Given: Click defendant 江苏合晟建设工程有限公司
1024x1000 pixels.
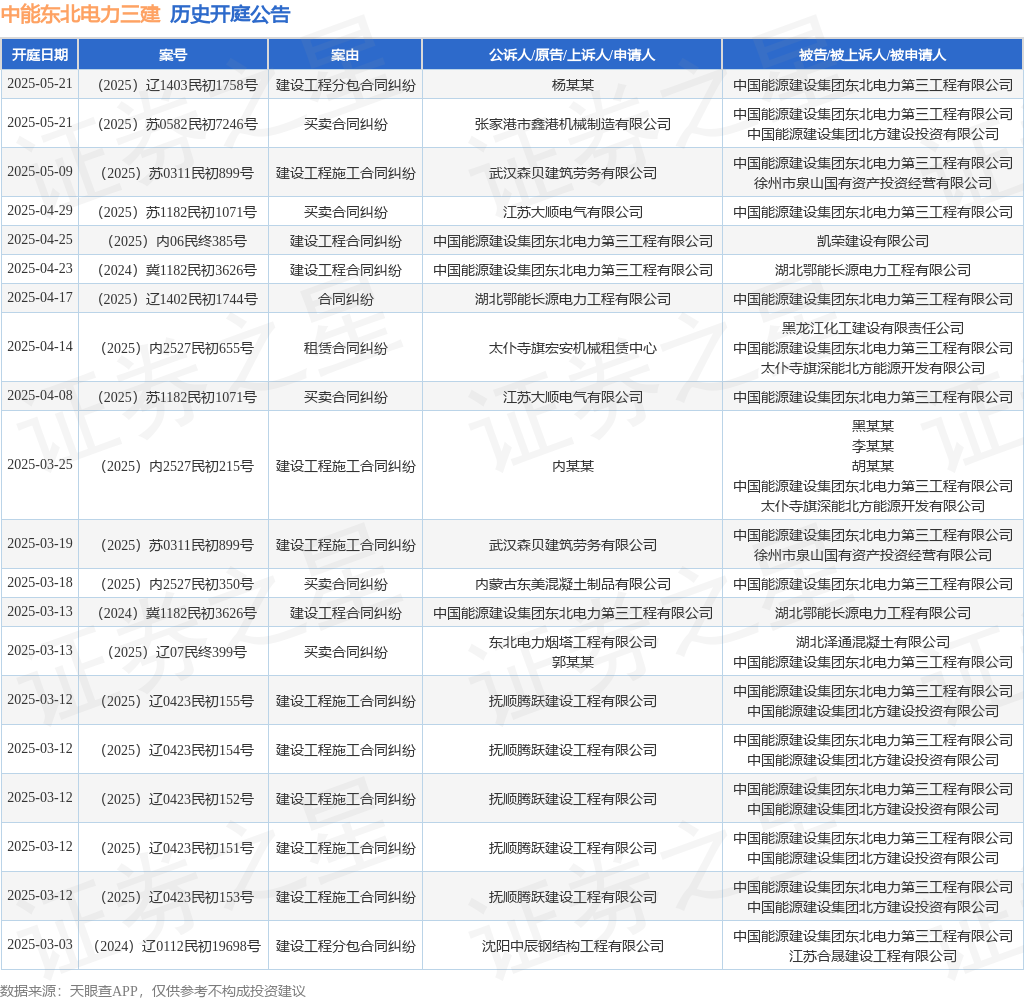Looking at the screenshot, I should point(872,956).
